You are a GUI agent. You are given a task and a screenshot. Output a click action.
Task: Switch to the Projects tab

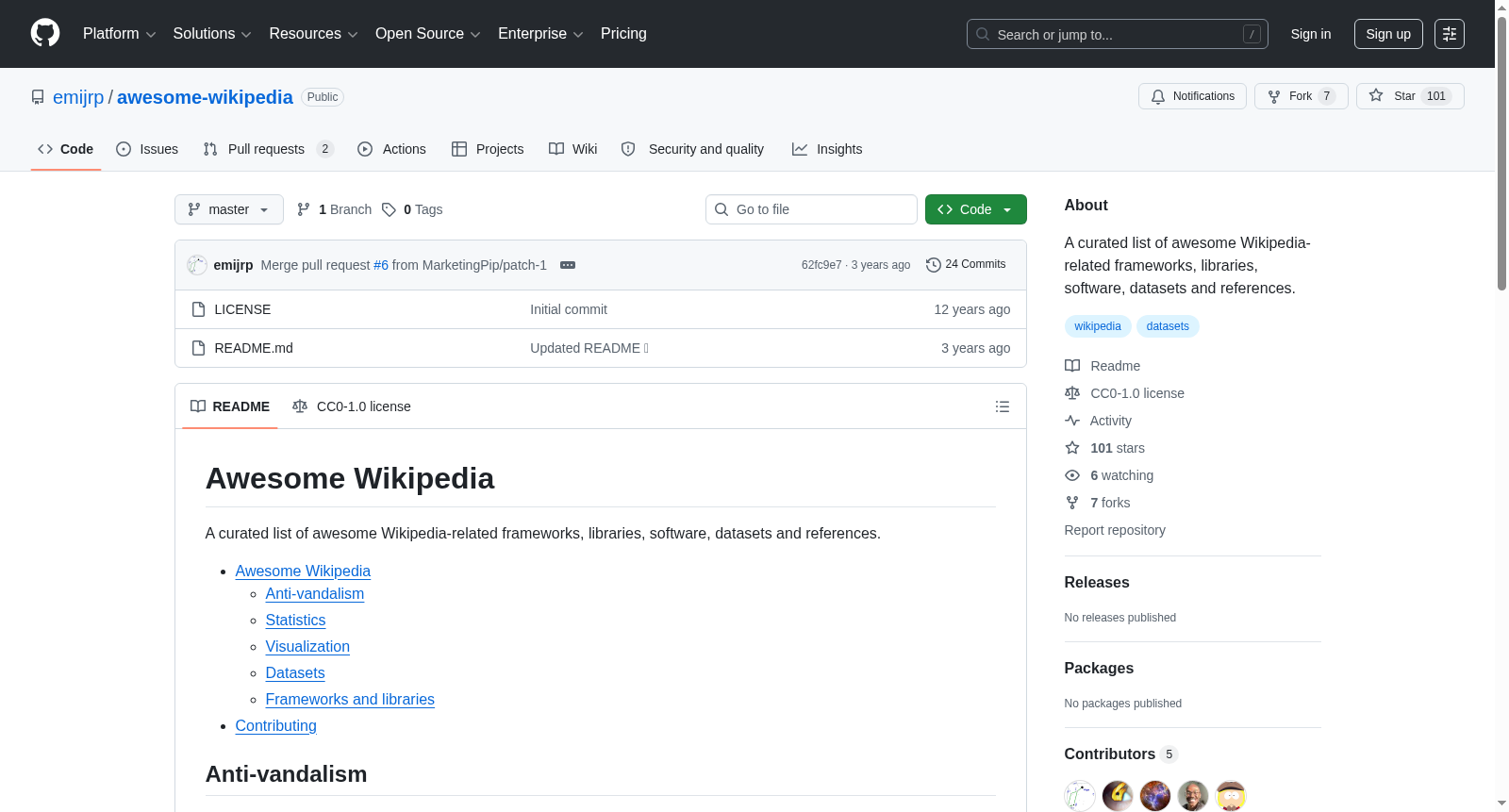pos(488,149)
